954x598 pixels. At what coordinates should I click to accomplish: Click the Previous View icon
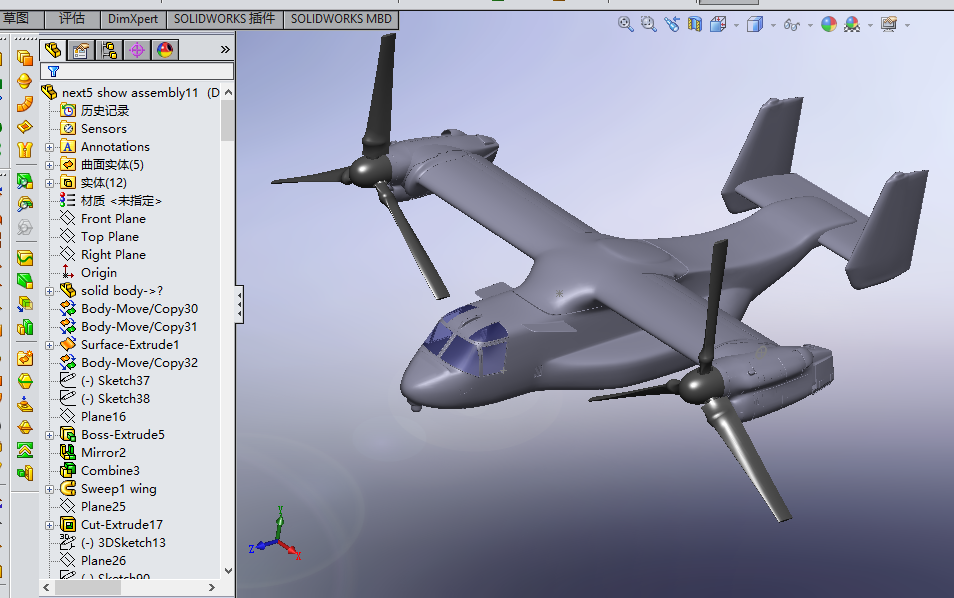tap(672, 24)
